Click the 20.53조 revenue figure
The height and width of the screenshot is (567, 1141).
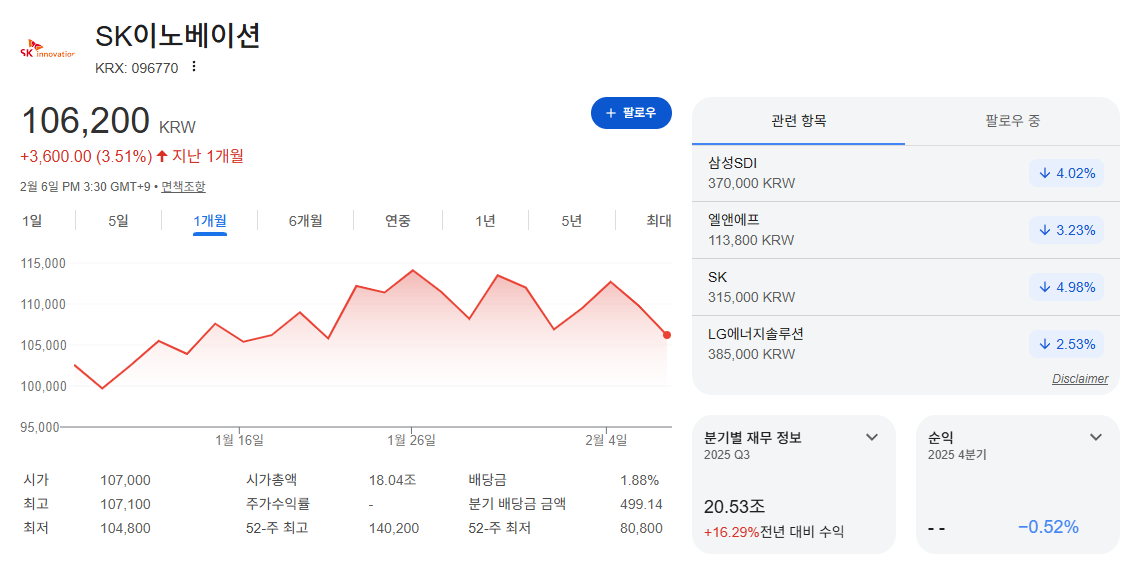(x=735, y=507)
